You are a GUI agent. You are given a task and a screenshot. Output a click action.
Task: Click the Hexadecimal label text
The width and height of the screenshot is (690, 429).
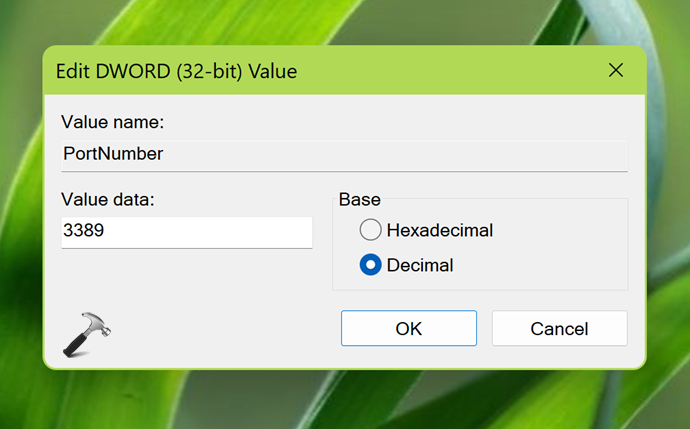[440, 230]
